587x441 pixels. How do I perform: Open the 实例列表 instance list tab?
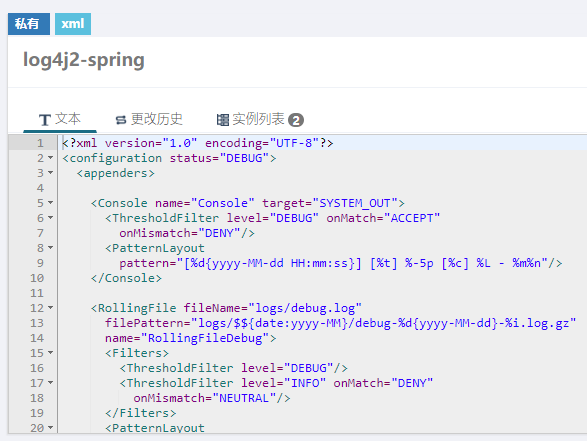click(260, 119)
